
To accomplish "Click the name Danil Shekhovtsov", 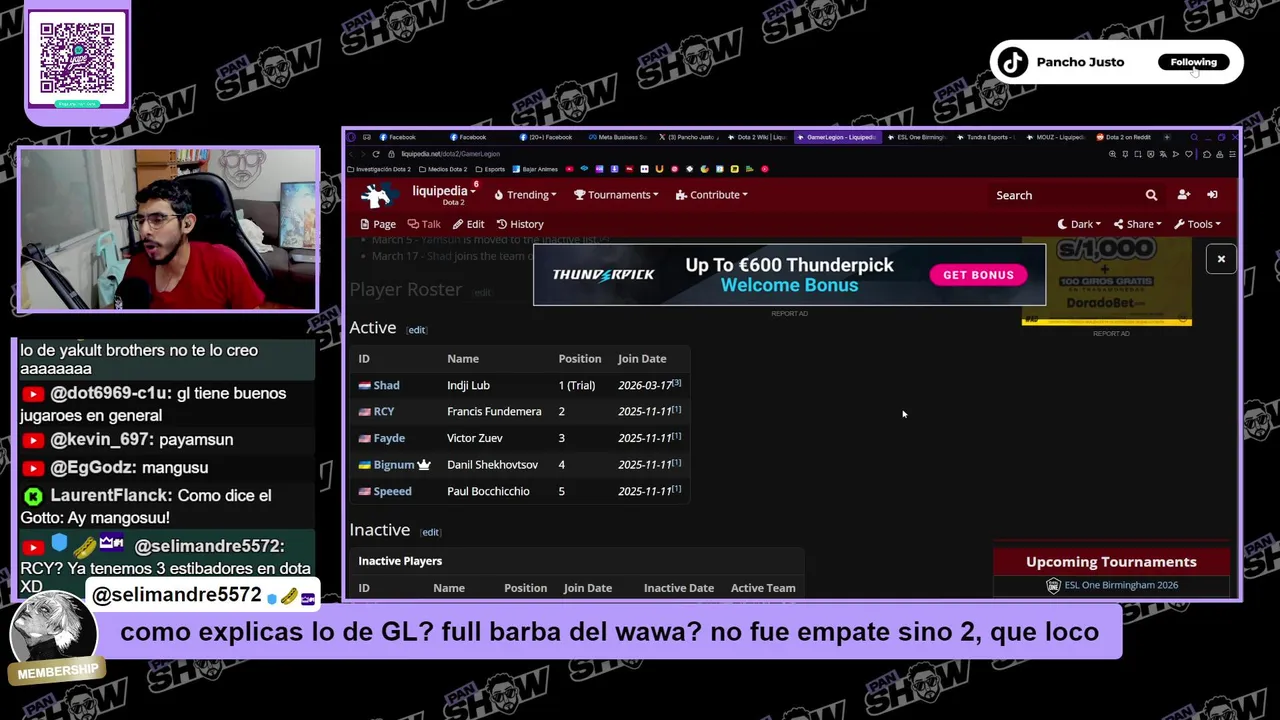I will [492, 464].
